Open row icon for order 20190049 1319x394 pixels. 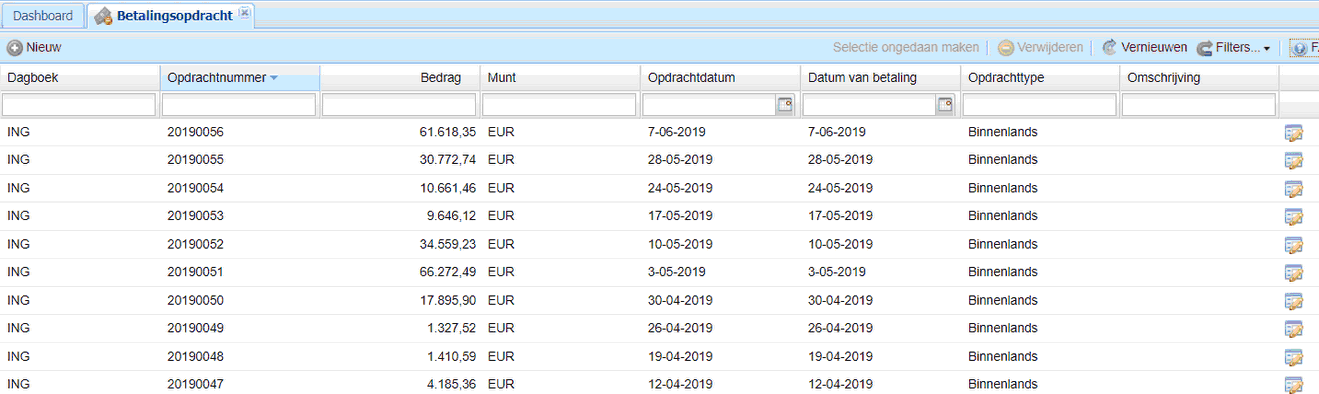(1293, 328)
